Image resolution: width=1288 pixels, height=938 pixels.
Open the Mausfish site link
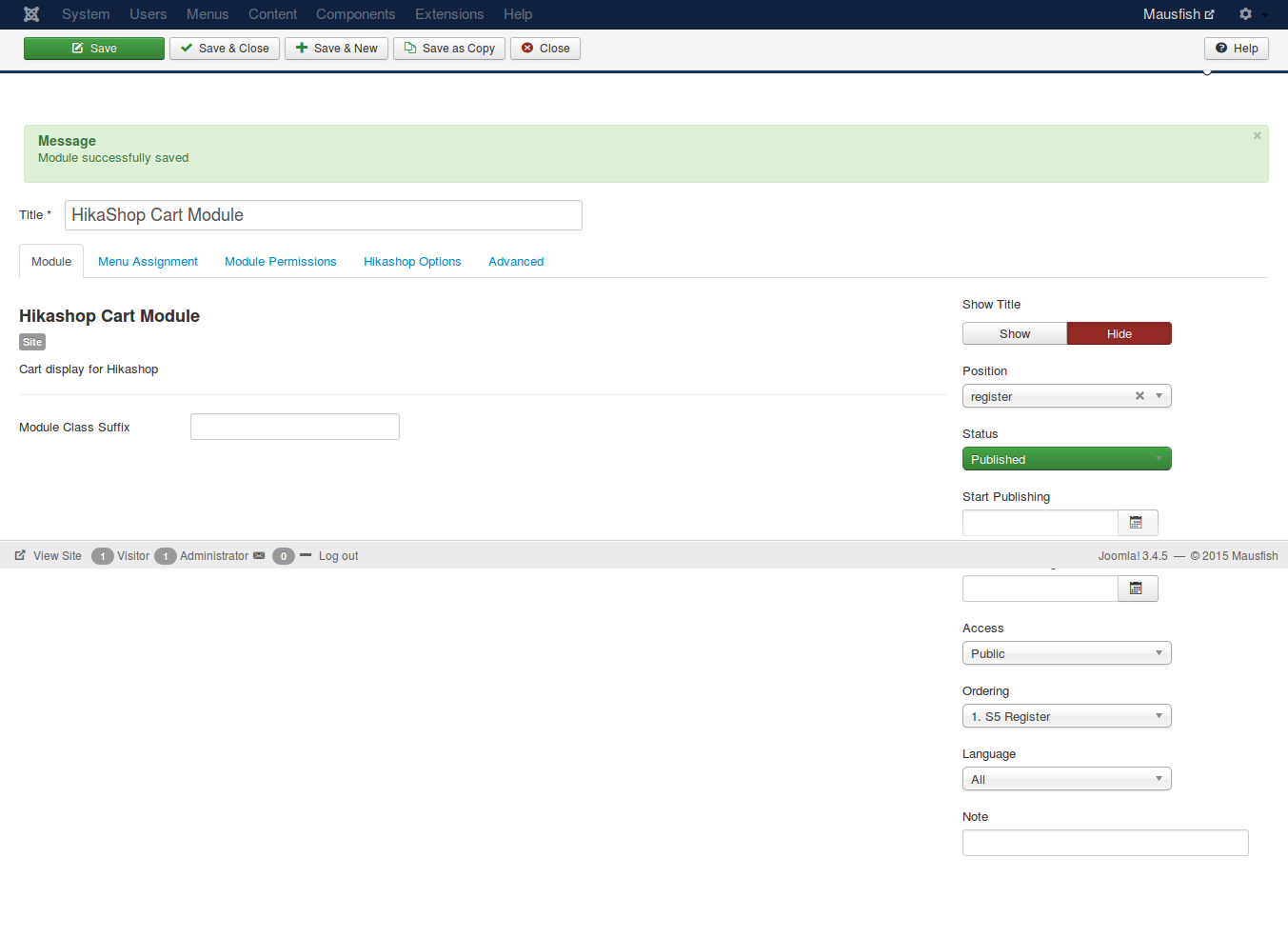[1179, 14]
